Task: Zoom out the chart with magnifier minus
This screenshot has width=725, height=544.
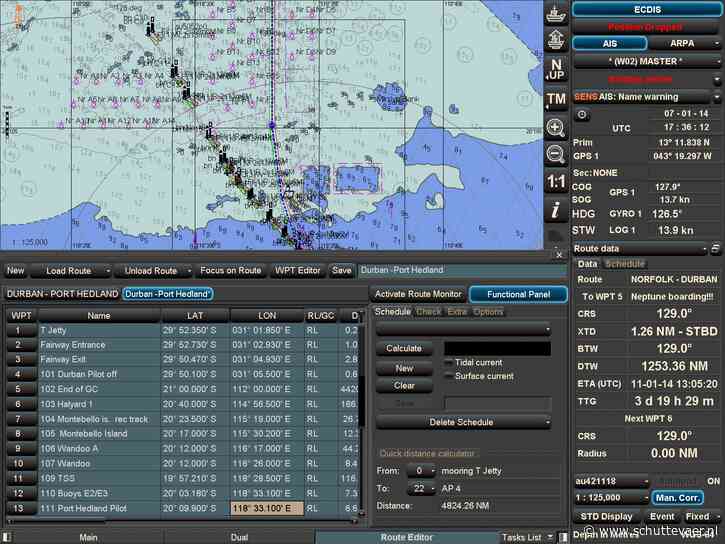Action: click(556, 154)
